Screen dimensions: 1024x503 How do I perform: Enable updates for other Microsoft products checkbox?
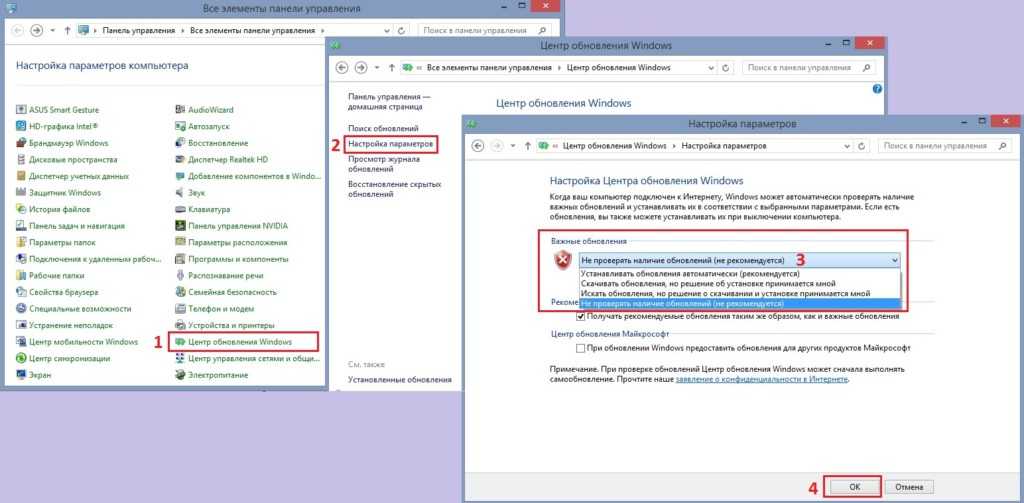point(582,347)
